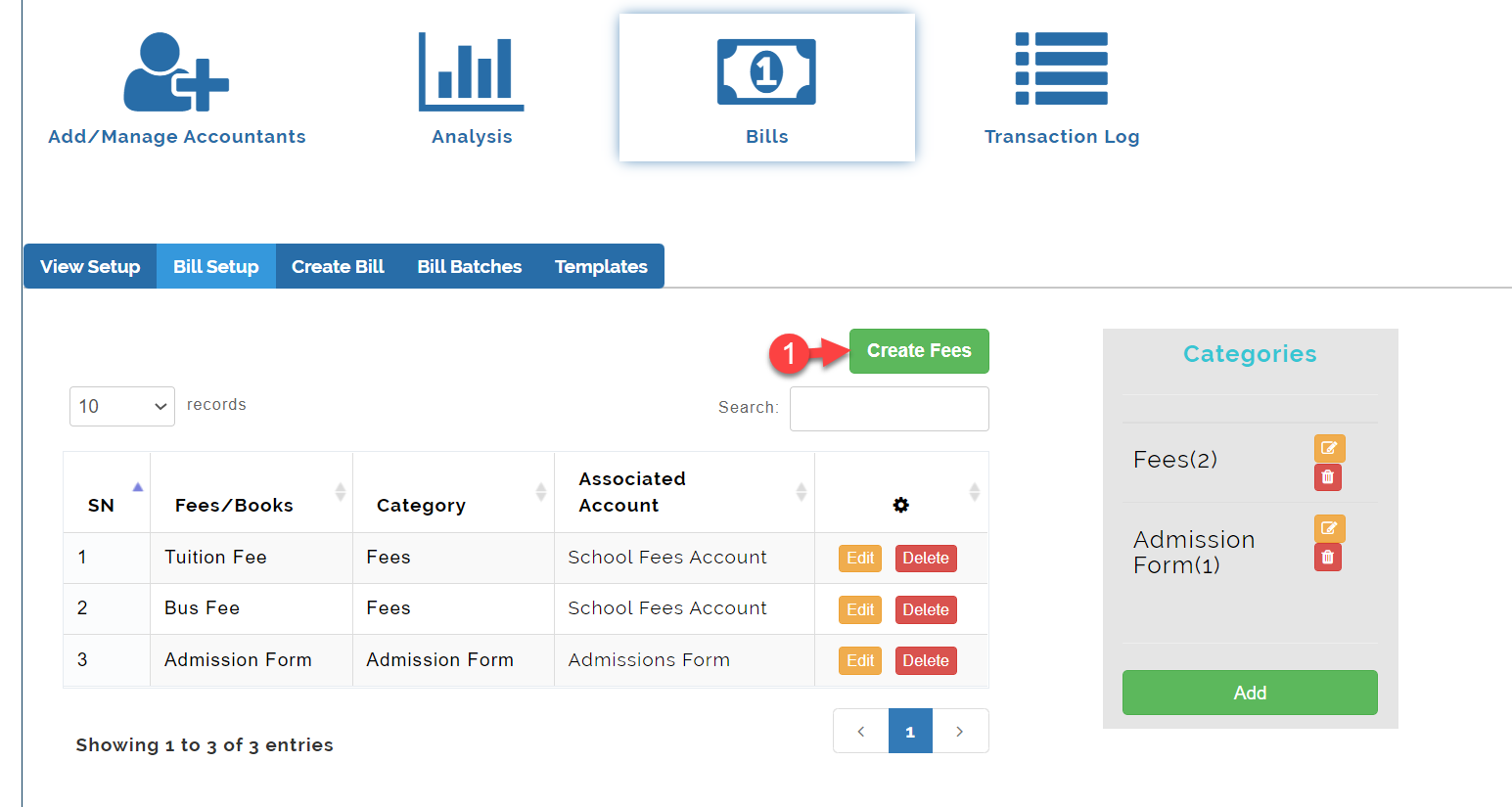This screenshot has height=807, width=1512.
Task: Edit the Bus Fee row
Action: pos(860,609)
